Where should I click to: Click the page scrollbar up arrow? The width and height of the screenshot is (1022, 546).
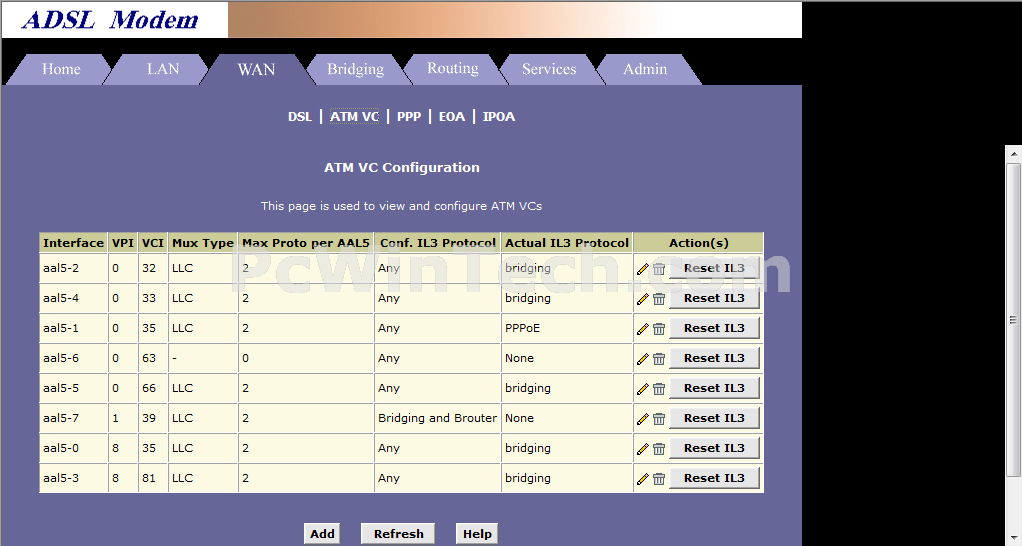click(1014, 154)
